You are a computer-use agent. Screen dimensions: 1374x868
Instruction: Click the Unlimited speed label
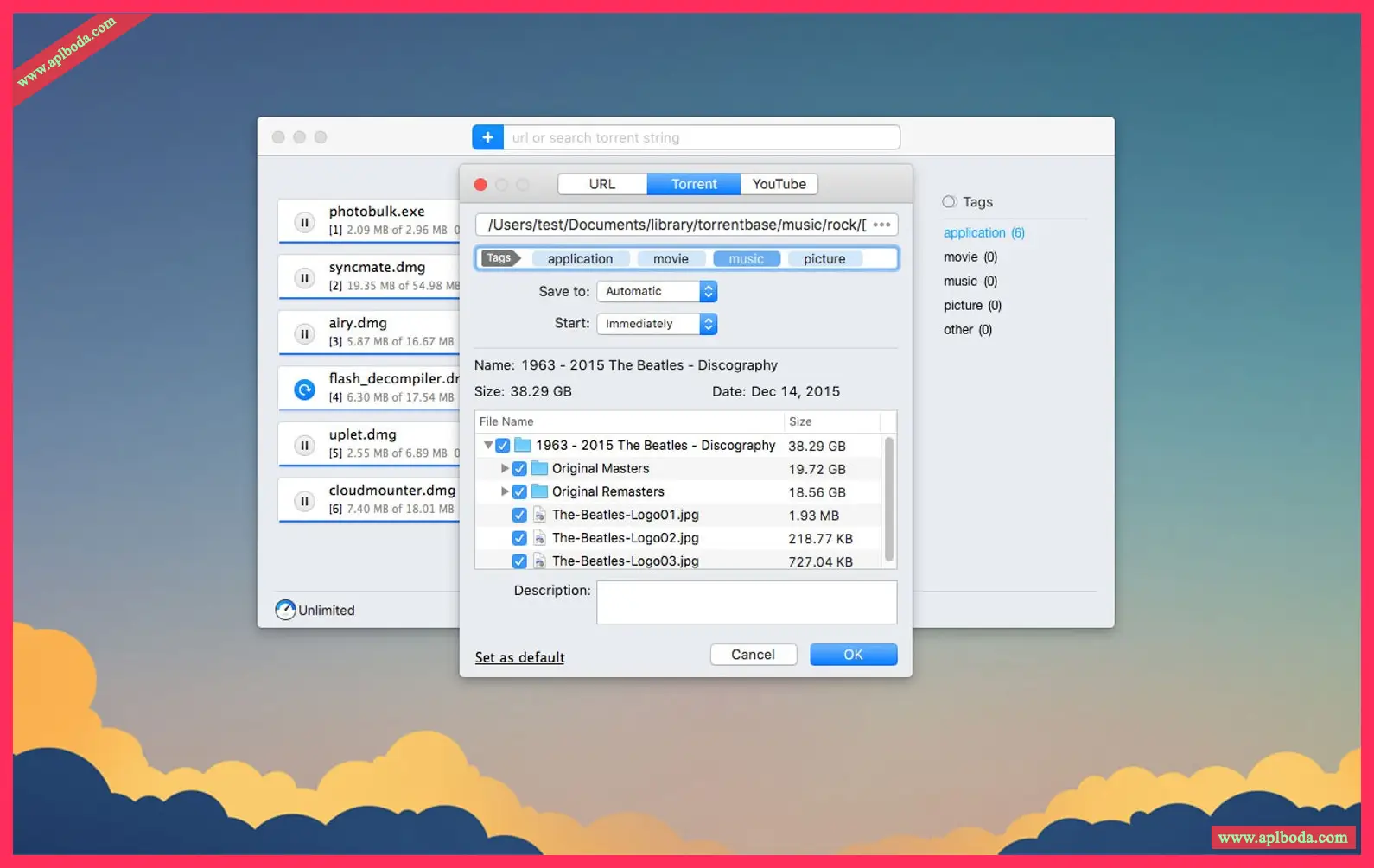(327, 611)
